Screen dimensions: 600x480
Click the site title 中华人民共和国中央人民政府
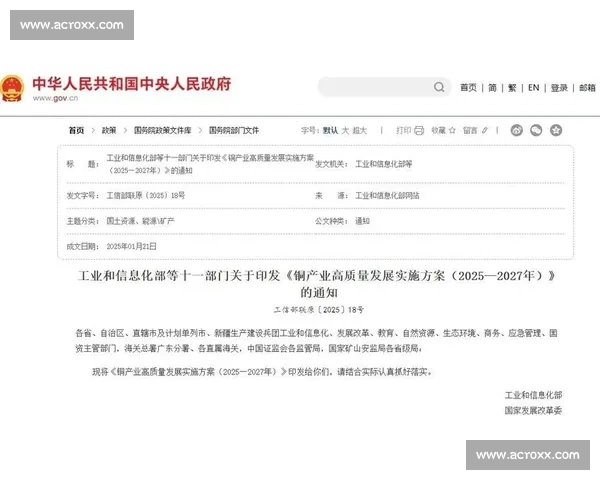(x=132, y=84)
